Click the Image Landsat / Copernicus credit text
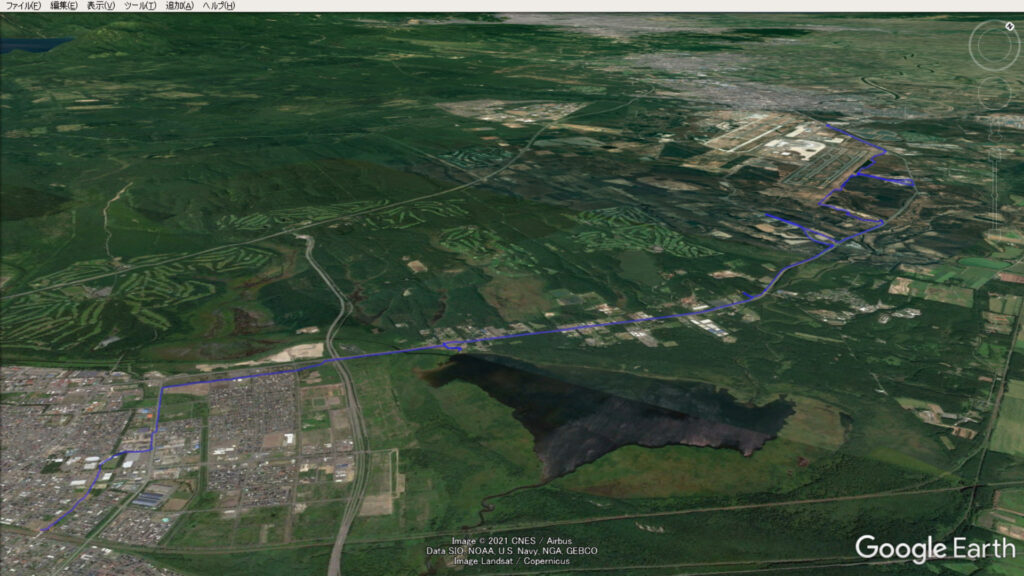 pos(512,561)
